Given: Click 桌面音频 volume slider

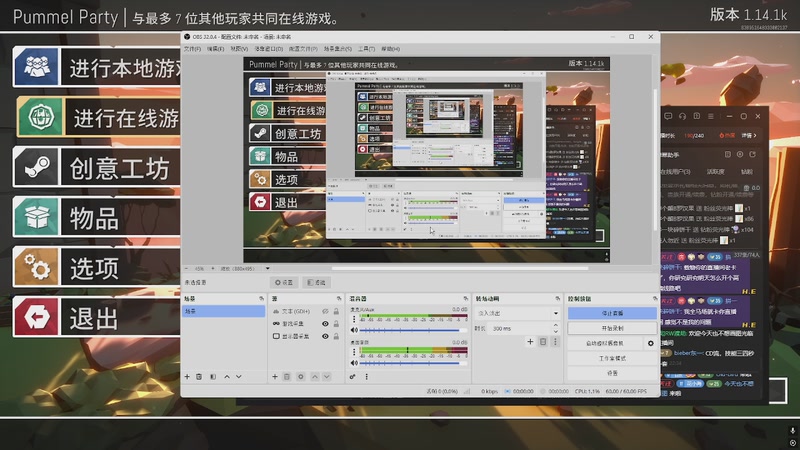Looking at the screenshot, I should tap(412, 363).
